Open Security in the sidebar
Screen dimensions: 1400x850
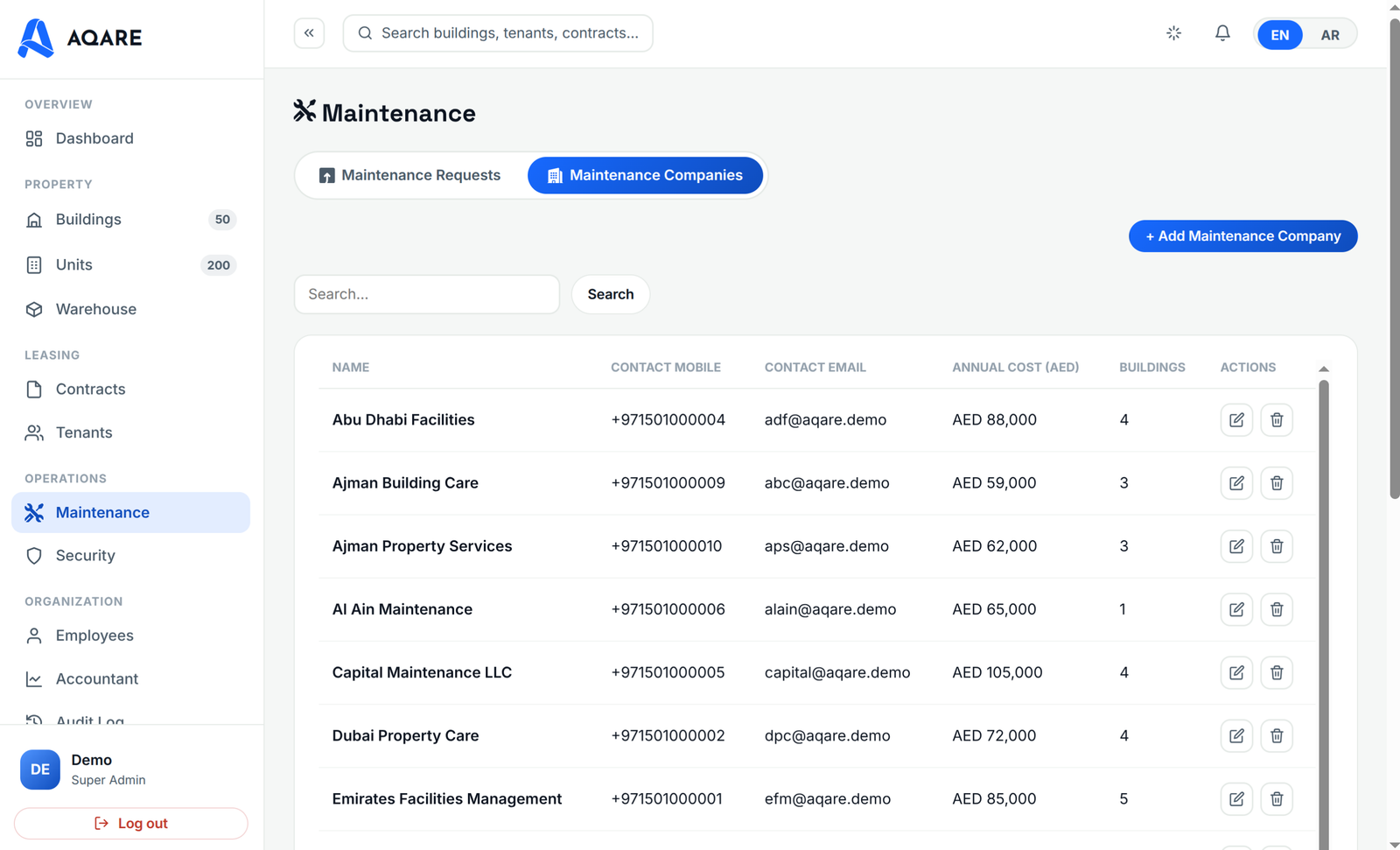(130, 556)
